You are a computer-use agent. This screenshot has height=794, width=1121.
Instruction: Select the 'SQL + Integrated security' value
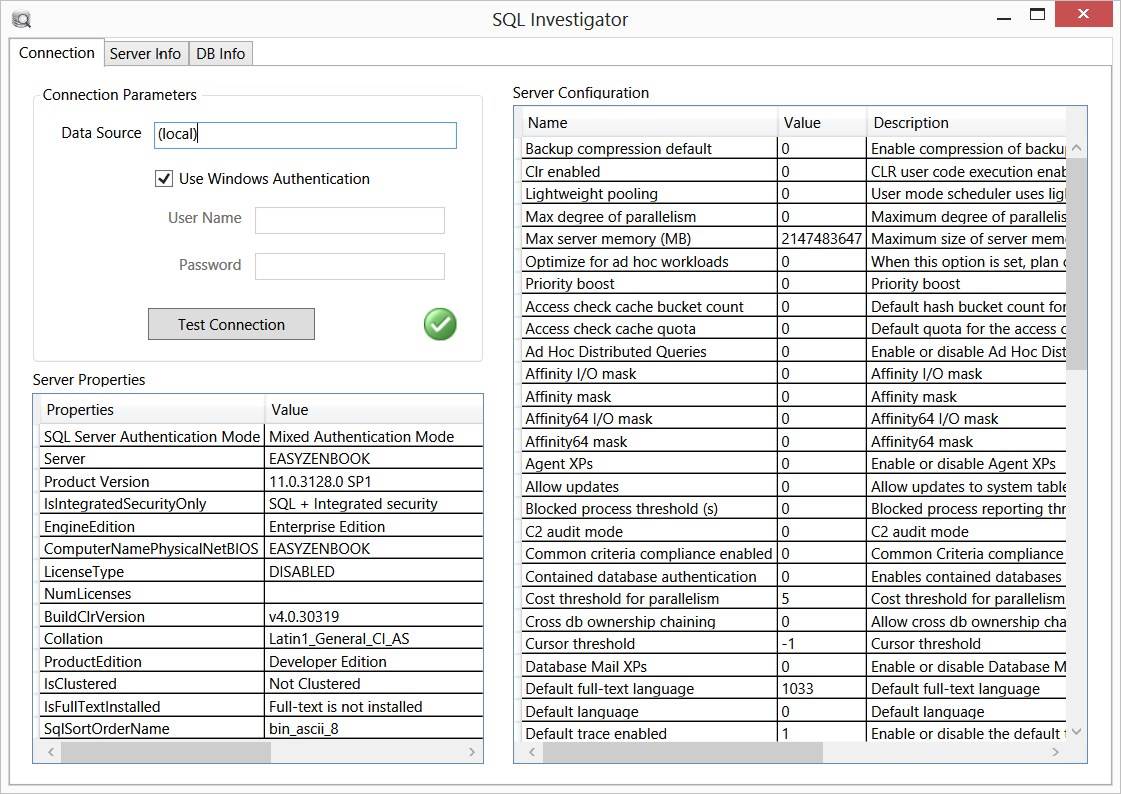[374, 504]
